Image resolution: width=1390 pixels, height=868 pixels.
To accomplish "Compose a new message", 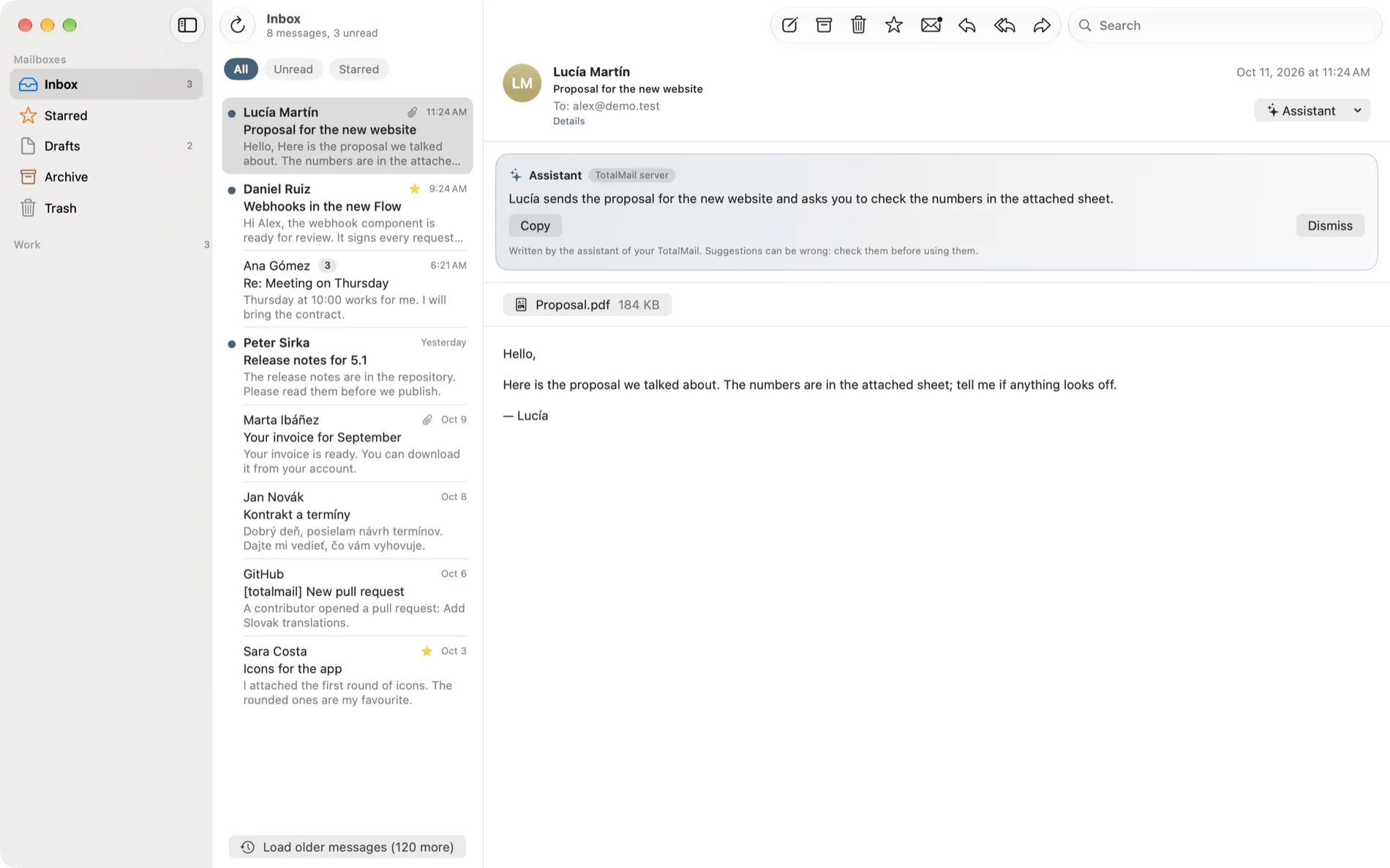I will [789, 25].
